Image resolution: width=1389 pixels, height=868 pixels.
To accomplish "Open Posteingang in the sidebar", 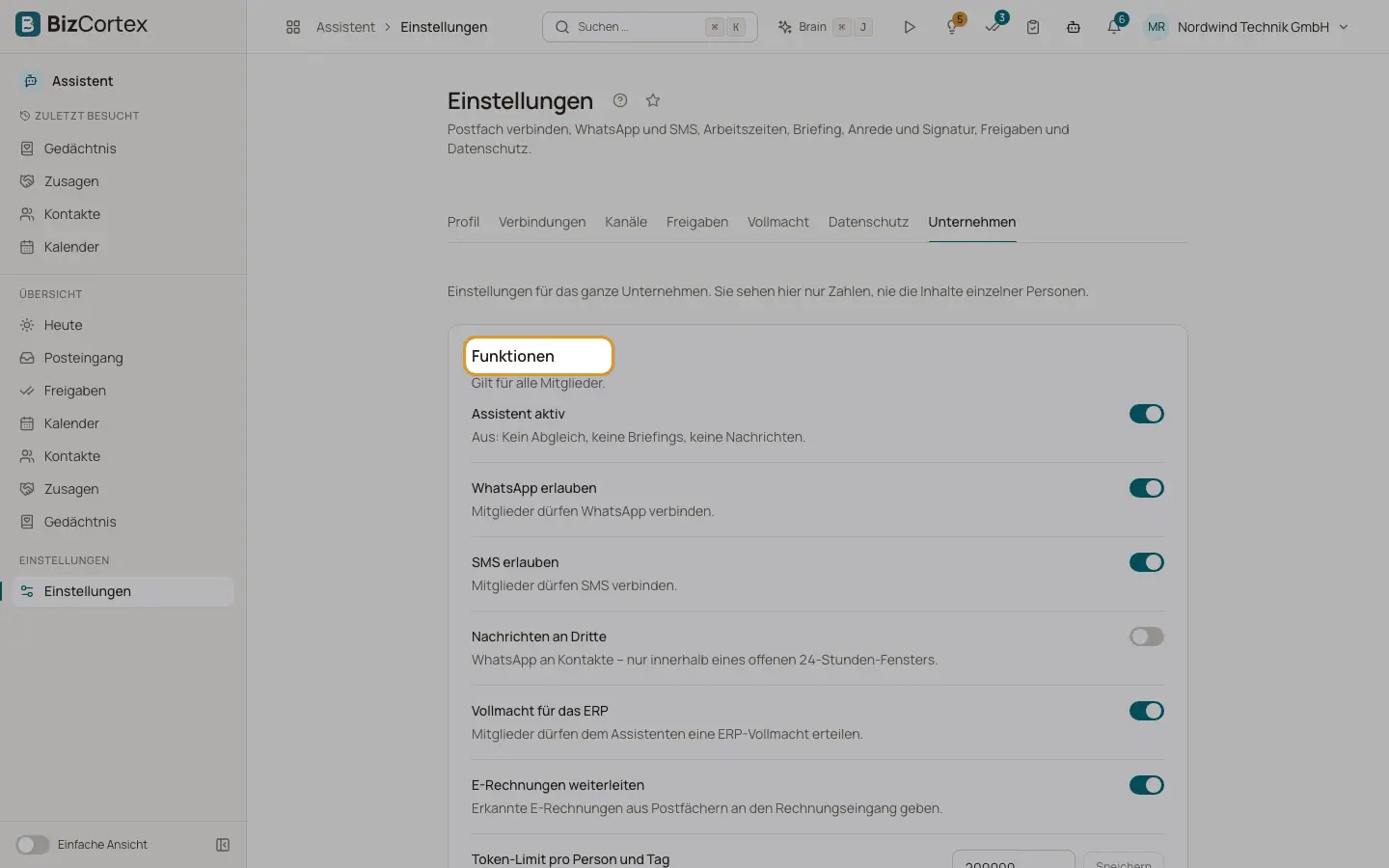I will (123, 358).
